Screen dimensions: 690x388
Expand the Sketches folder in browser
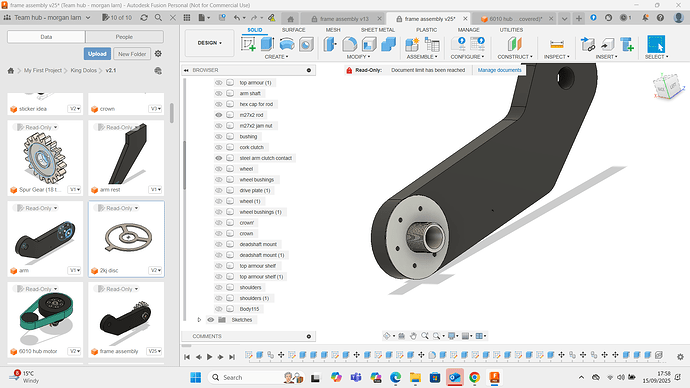[x=199, y=320]
